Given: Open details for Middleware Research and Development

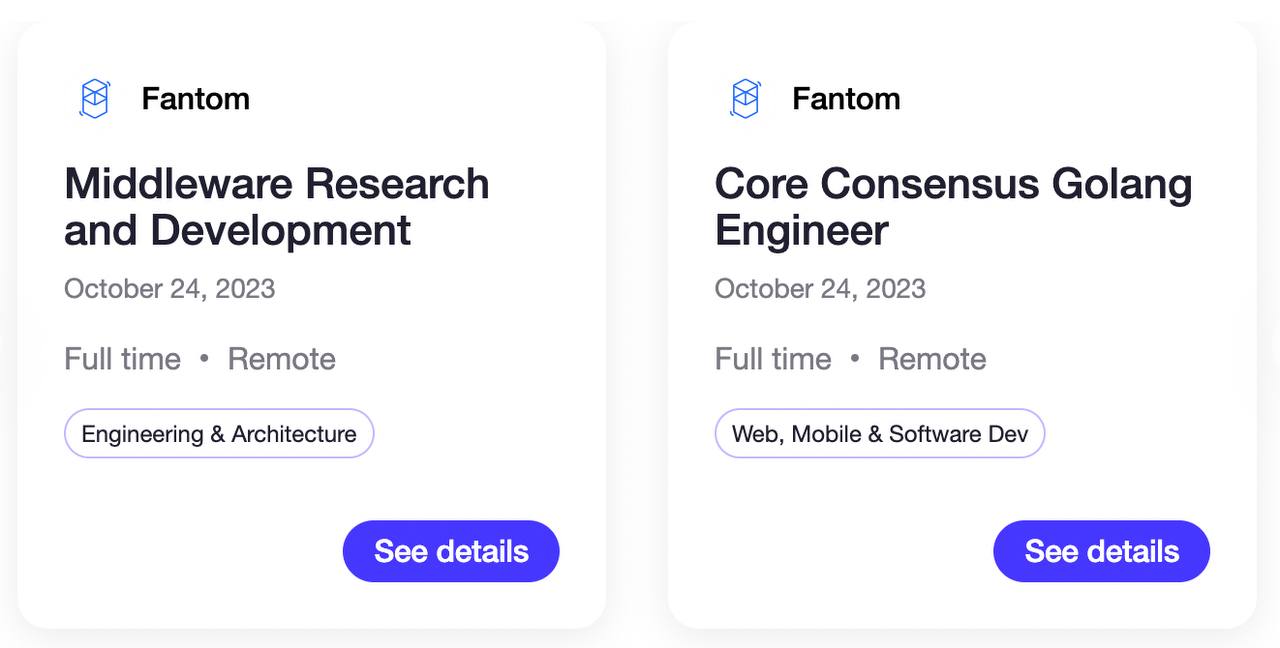Looking at the screenshot, I should point(451,551).
